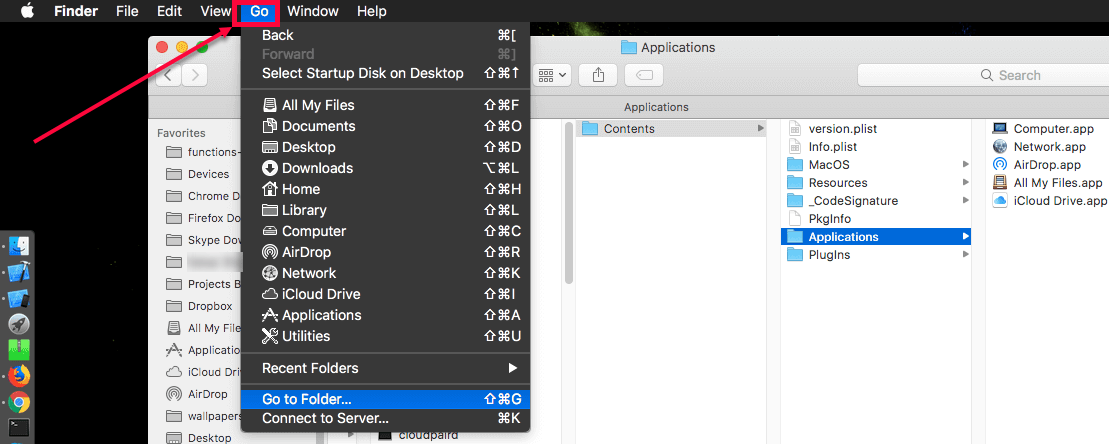Screen dimensions: 1109x445
Task: Choose Back in the Go menu
Action: (x=385, y=35)
